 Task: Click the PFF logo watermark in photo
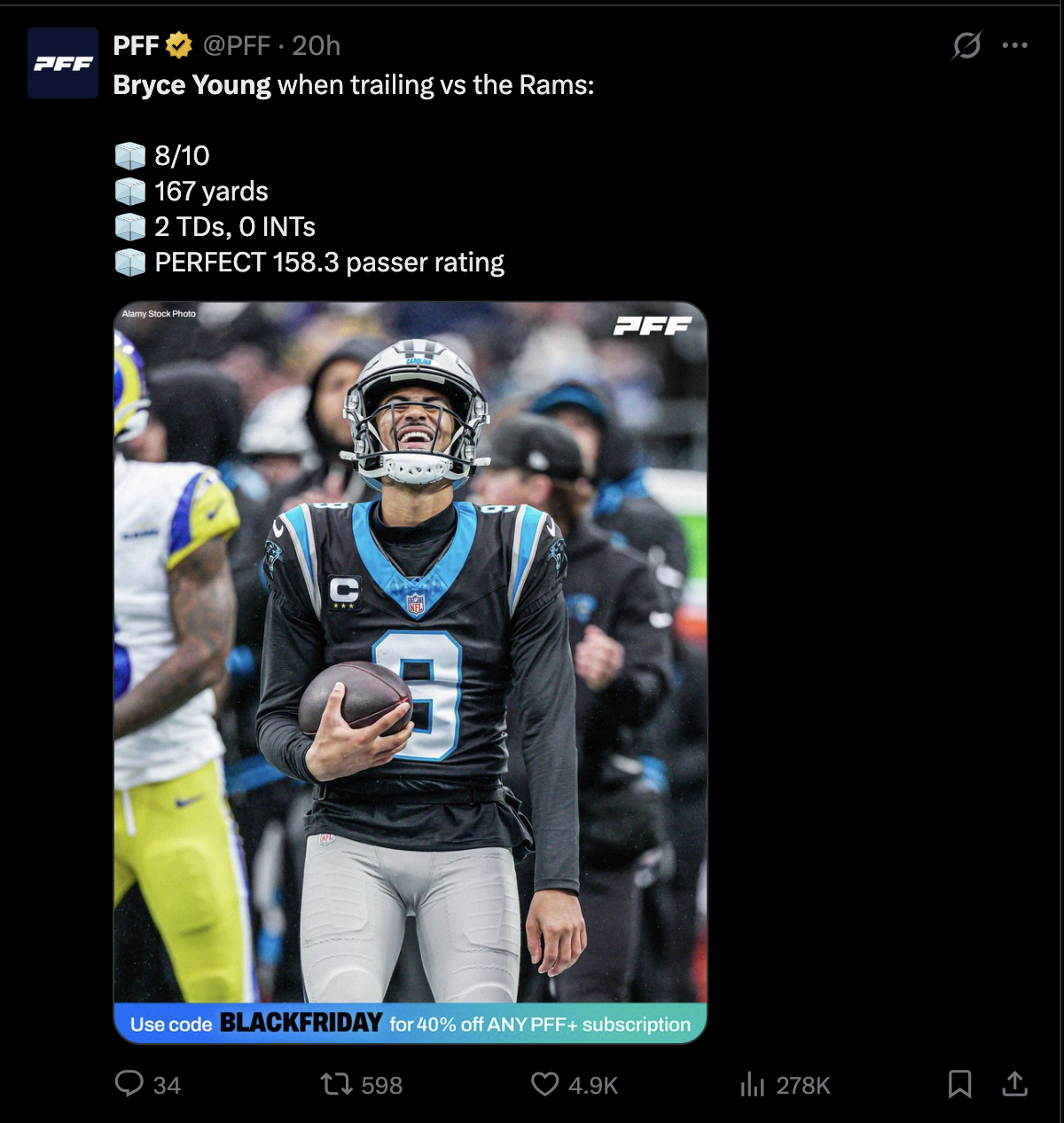[653, 326]
